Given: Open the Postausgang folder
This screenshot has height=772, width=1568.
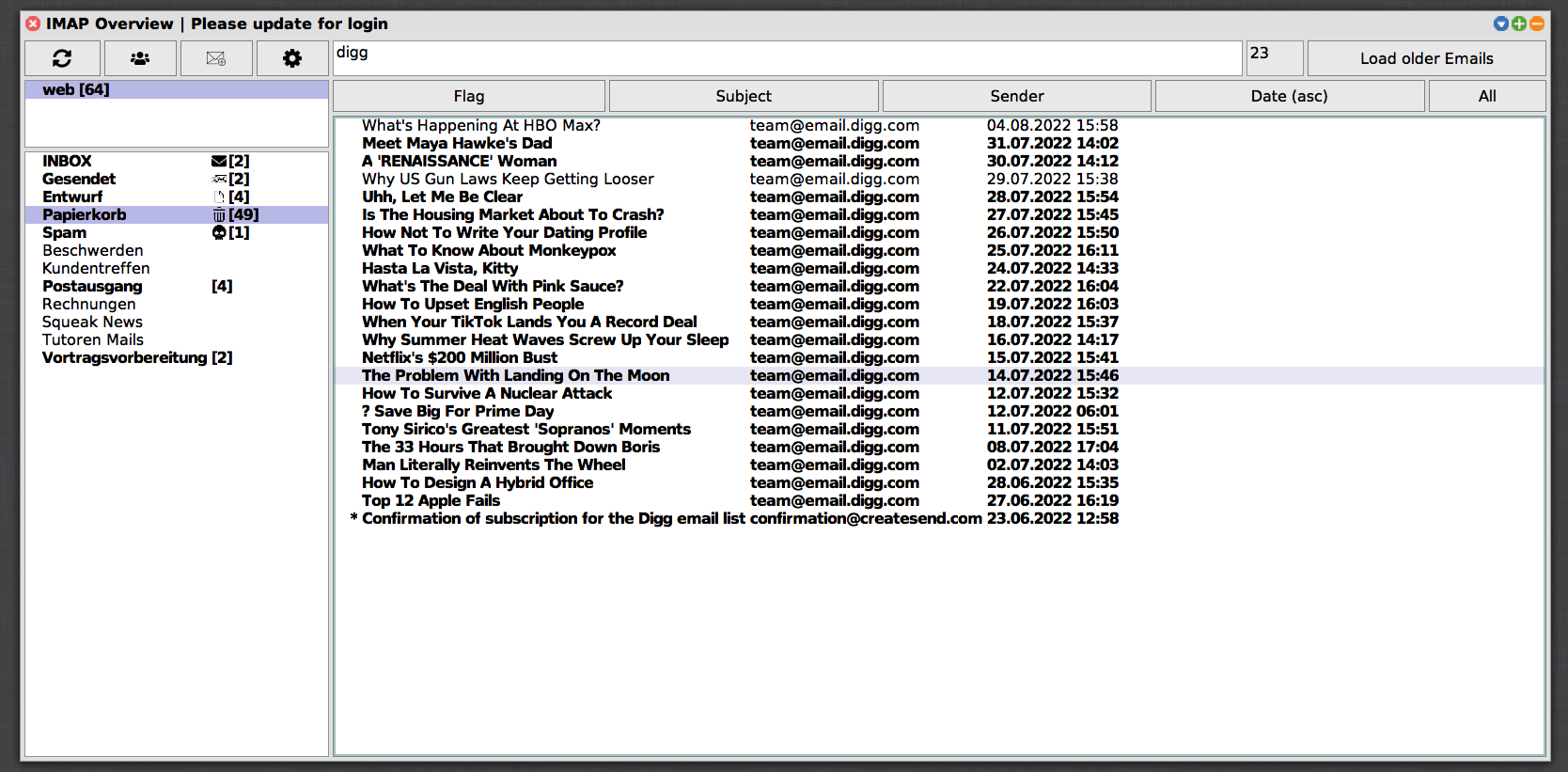Looking at the screenshot, I should click(x=177, y=287).
